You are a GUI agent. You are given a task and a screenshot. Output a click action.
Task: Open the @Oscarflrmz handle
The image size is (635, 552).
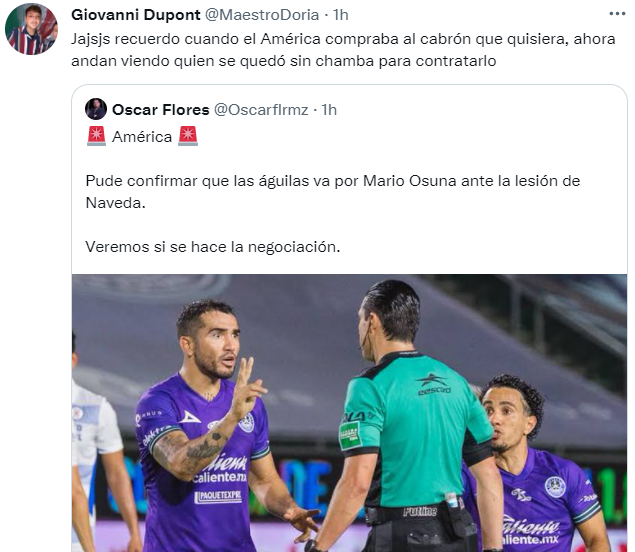[261, 110]
